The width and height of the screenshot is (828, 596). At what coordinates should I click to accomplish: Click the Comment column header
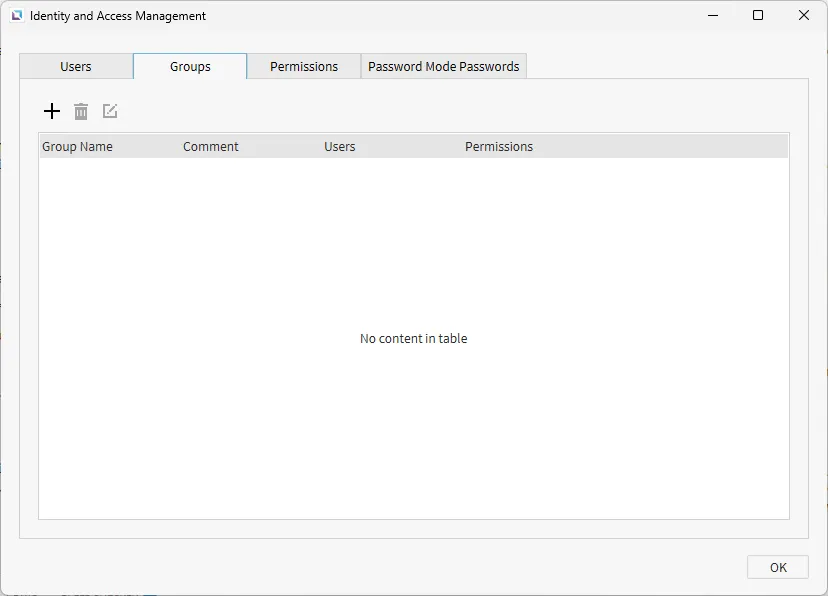tap(211, 147)
